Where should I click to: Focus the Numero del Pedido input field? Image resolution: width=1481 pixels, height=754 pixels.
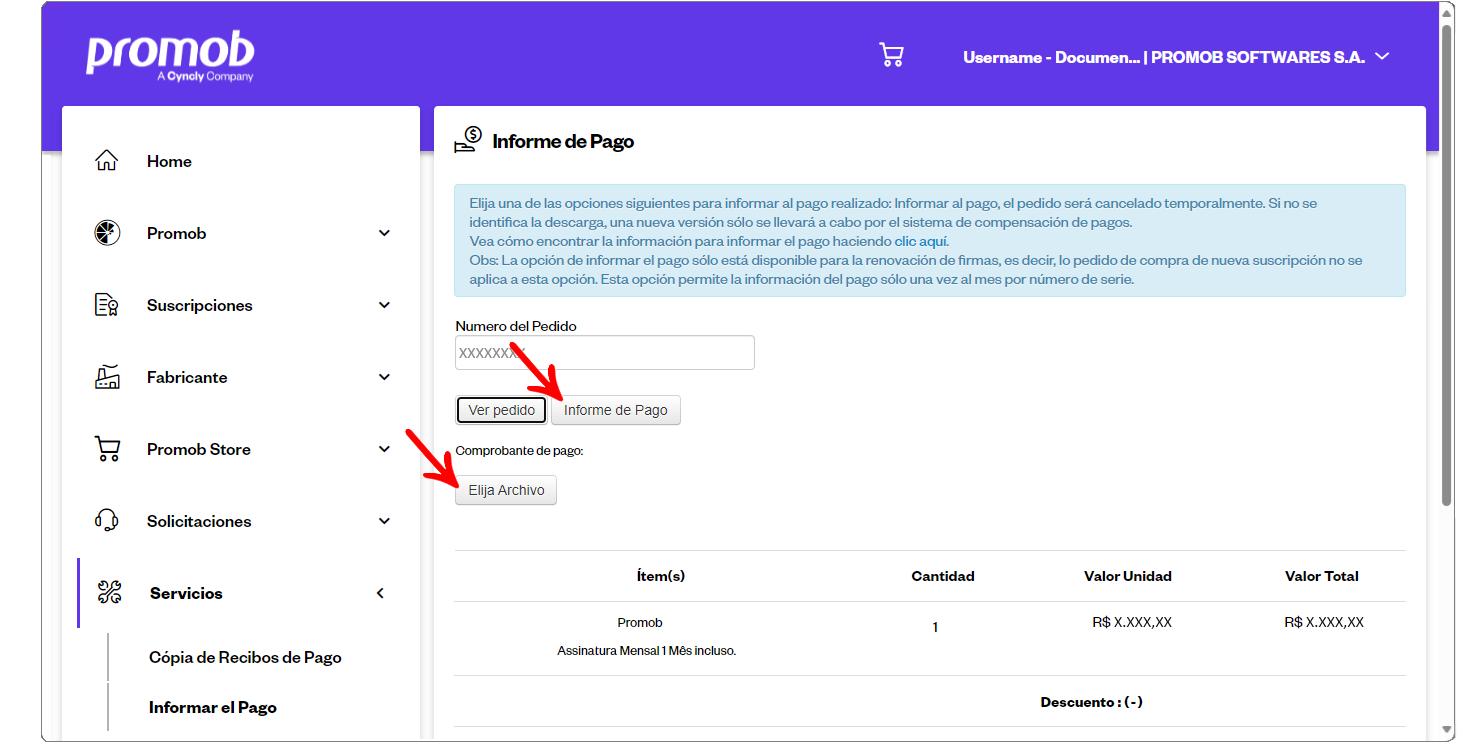[x=605, y=352]
